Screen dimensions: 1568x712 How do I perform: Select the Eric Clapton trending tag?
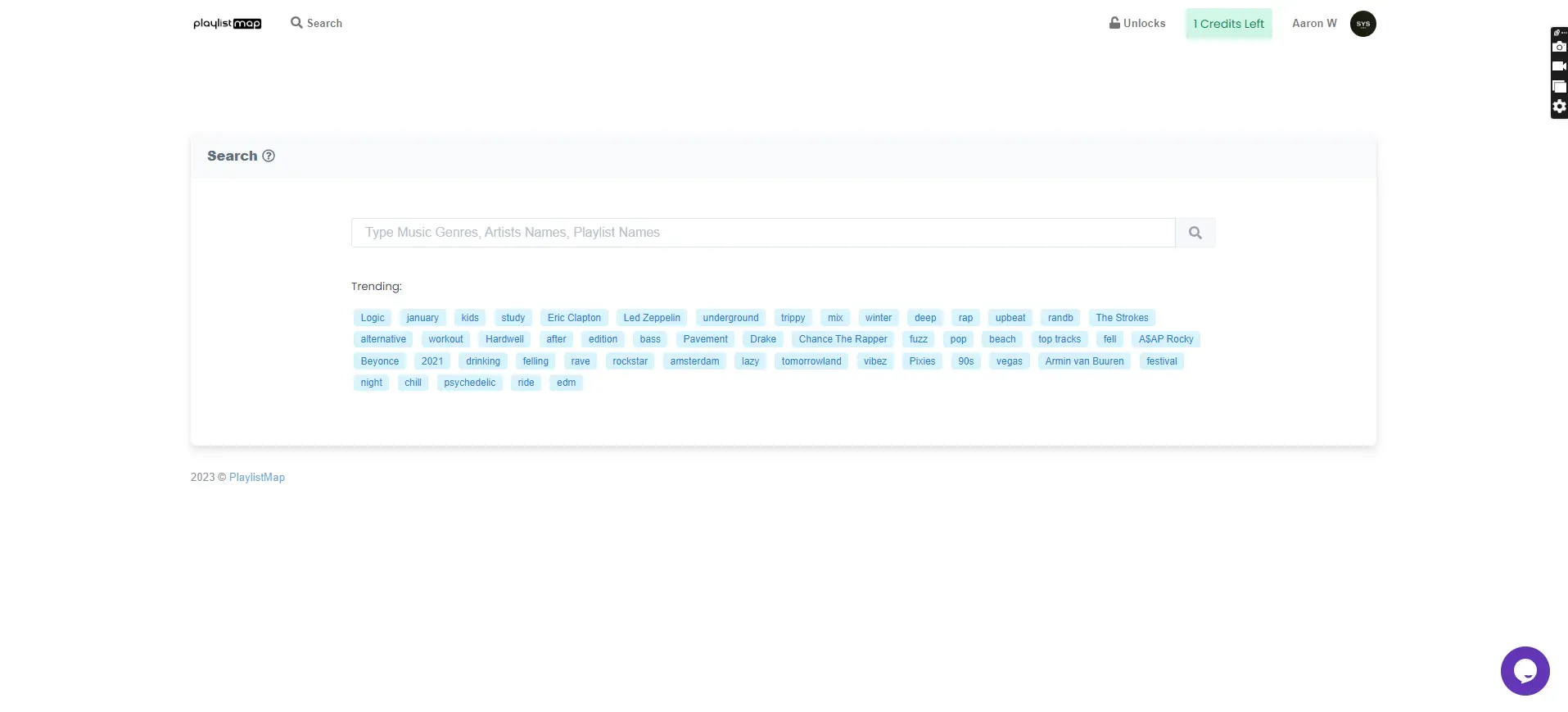tap(574, 318)
